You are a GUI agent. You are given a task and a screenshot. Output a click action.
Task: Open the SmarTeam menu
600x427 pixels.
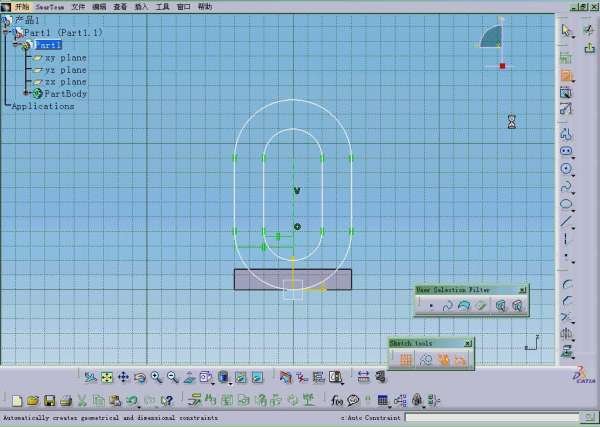point(50,7)
